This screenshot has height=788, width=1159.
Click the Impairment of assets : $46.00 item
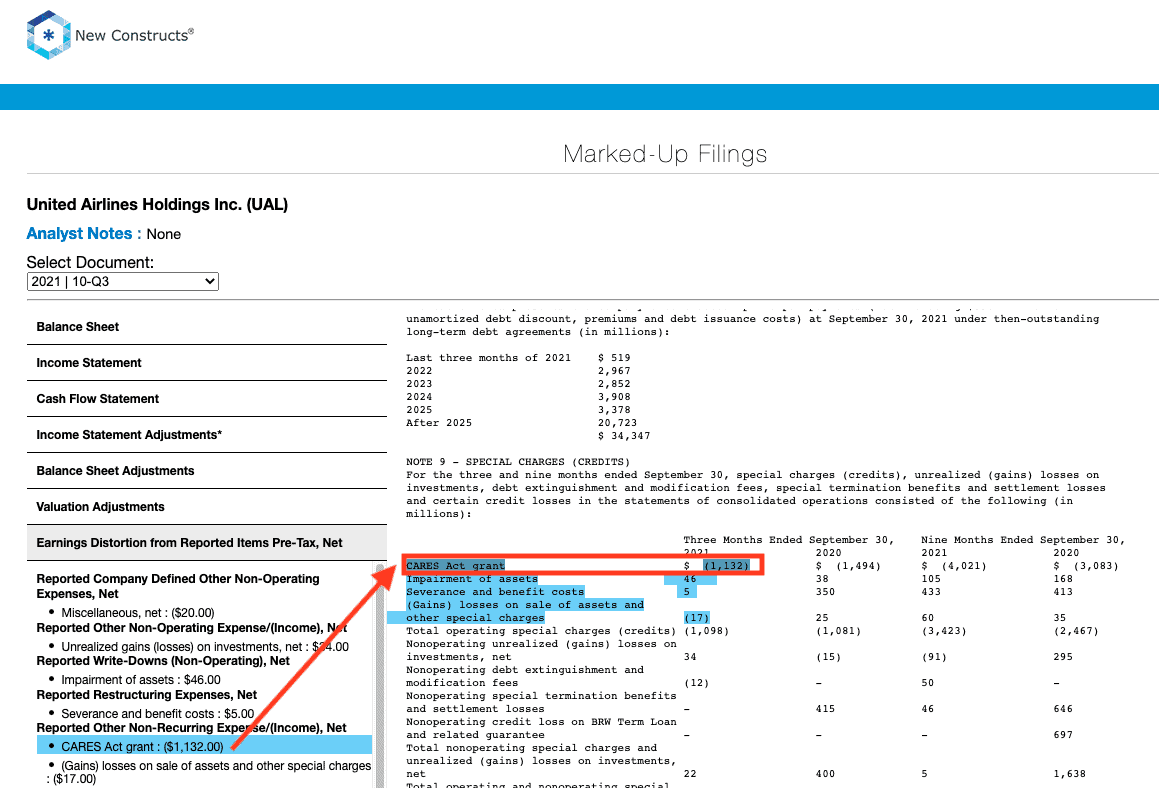tap(140, 680)
